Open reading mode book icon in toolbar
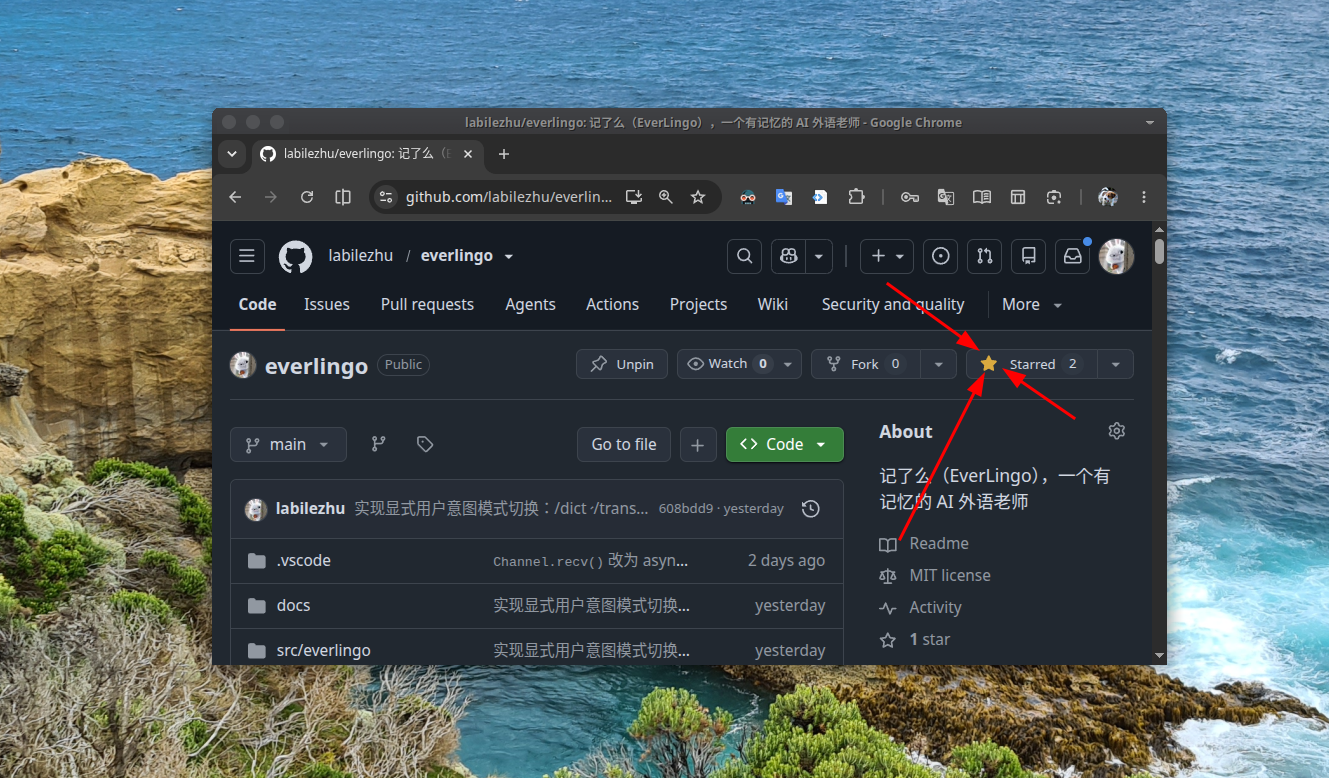This screenshot has height=778, width=1329. click(982, 197)
